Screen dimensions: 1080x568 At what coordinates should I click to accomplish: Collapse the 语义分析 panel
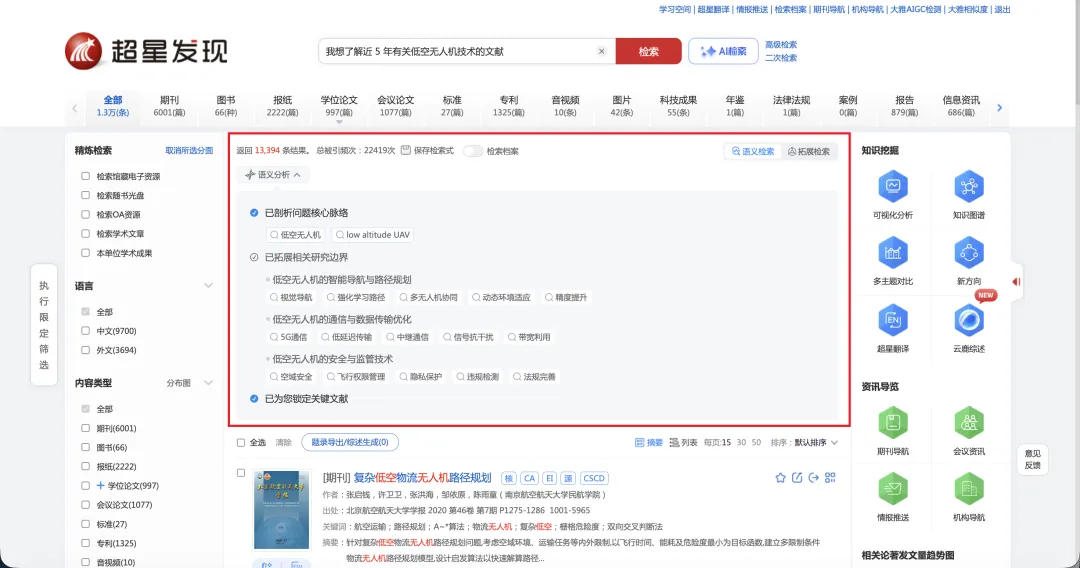coord(273,175)
